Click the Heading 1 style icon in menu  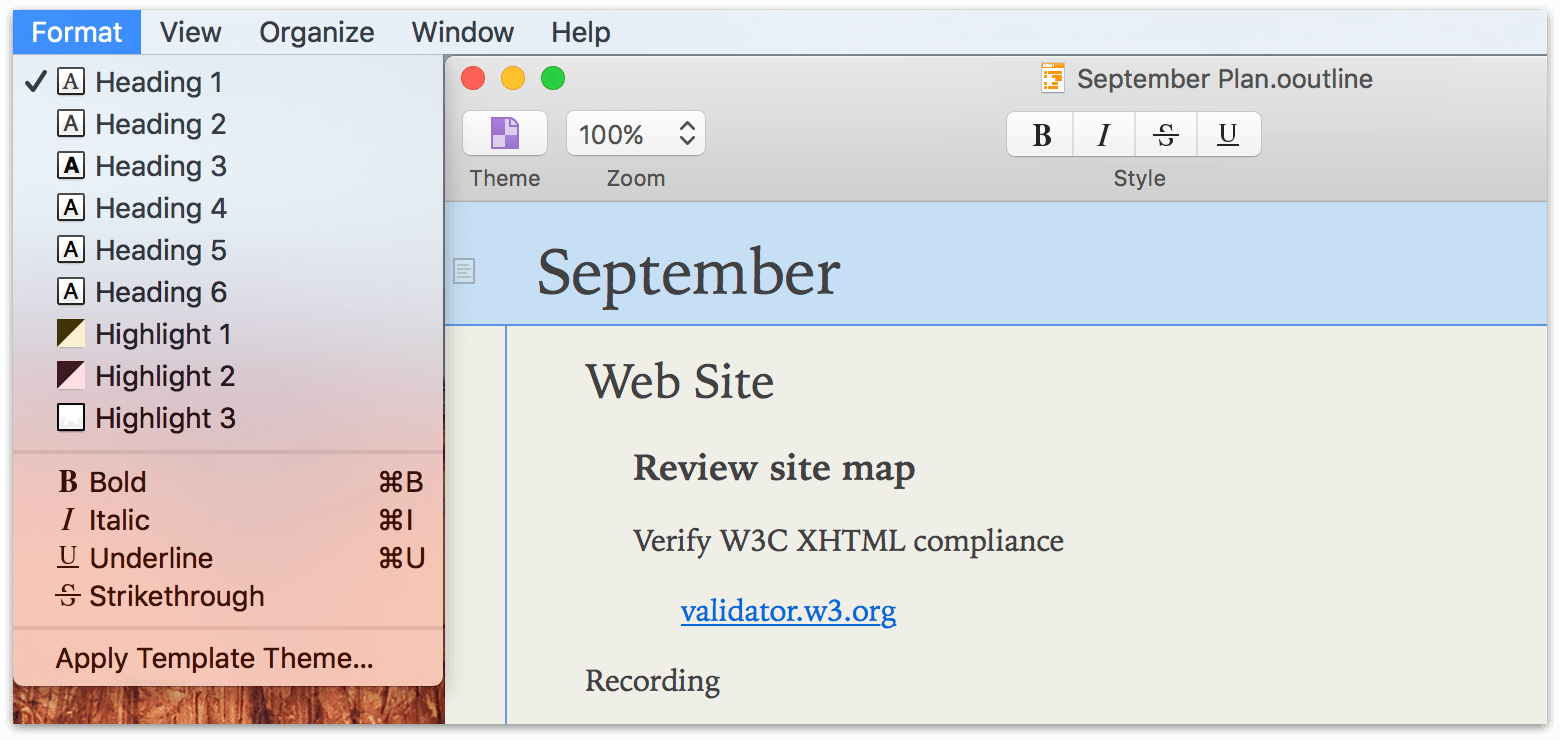[71, 82]
